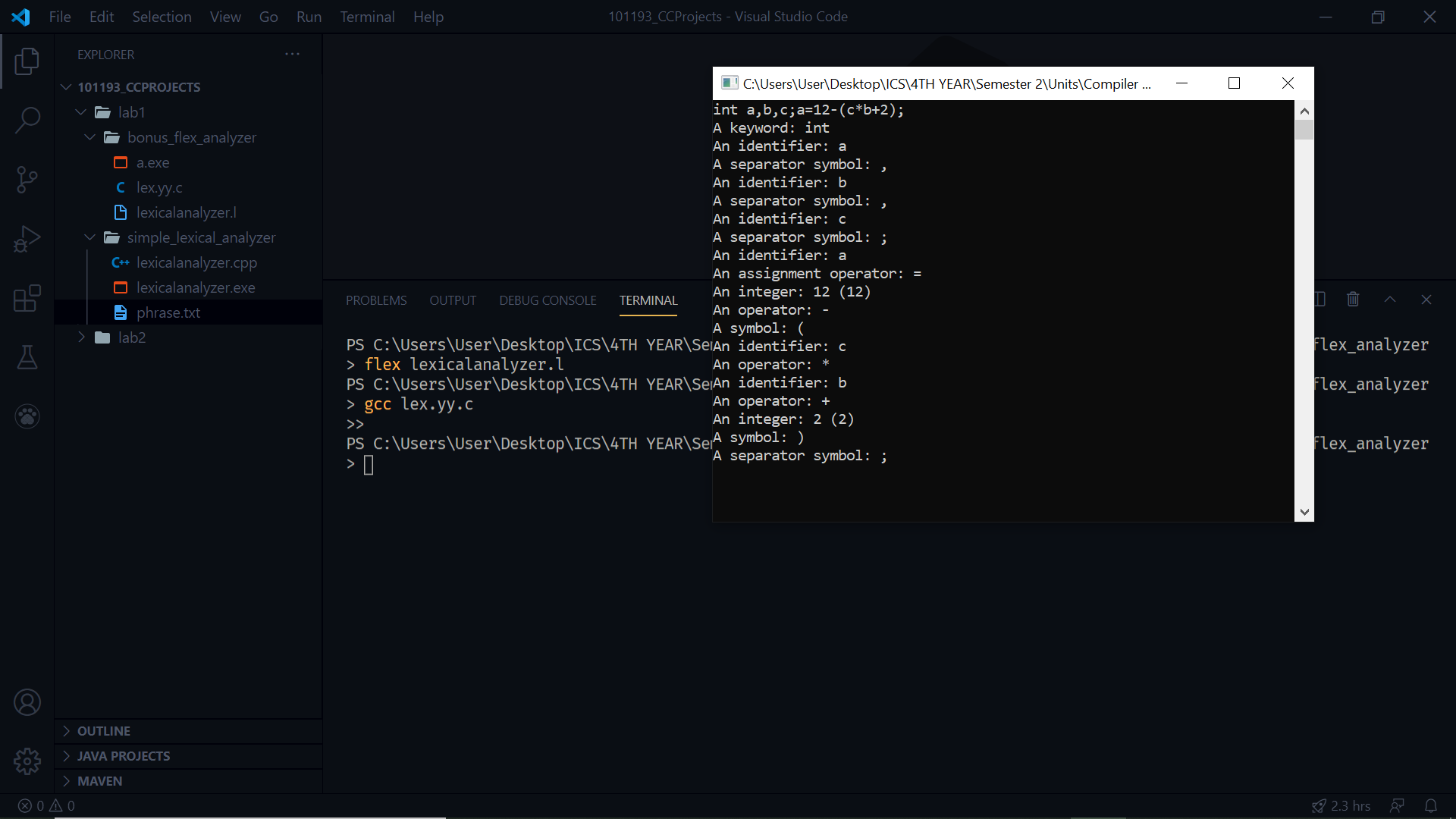Click the kill terminal trash icon

click(x=1353, y=300)
